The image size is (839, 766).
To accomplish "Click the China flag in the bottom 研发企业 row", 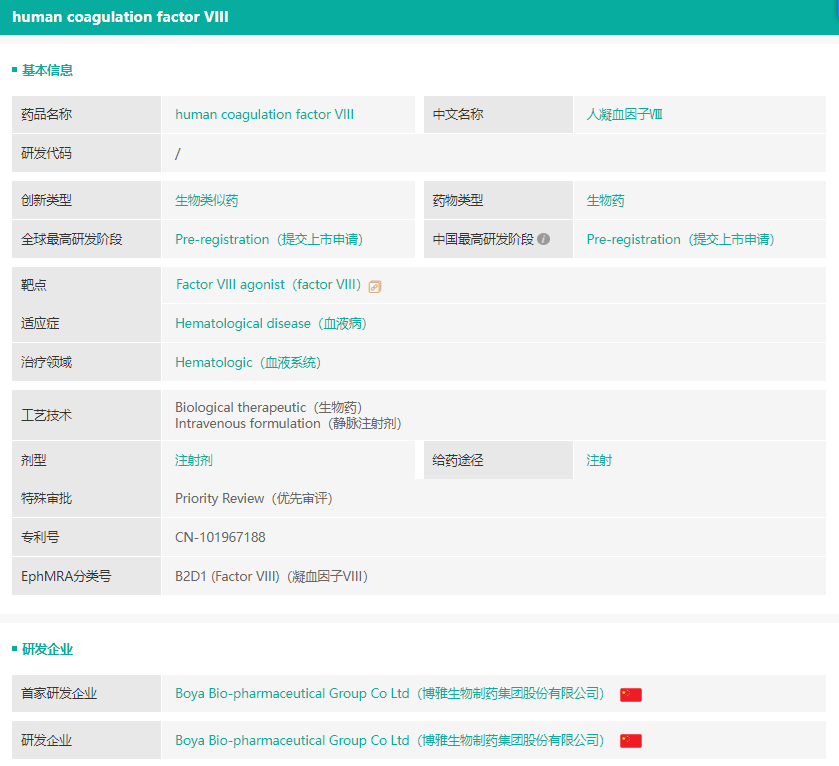I will [630, 741].
